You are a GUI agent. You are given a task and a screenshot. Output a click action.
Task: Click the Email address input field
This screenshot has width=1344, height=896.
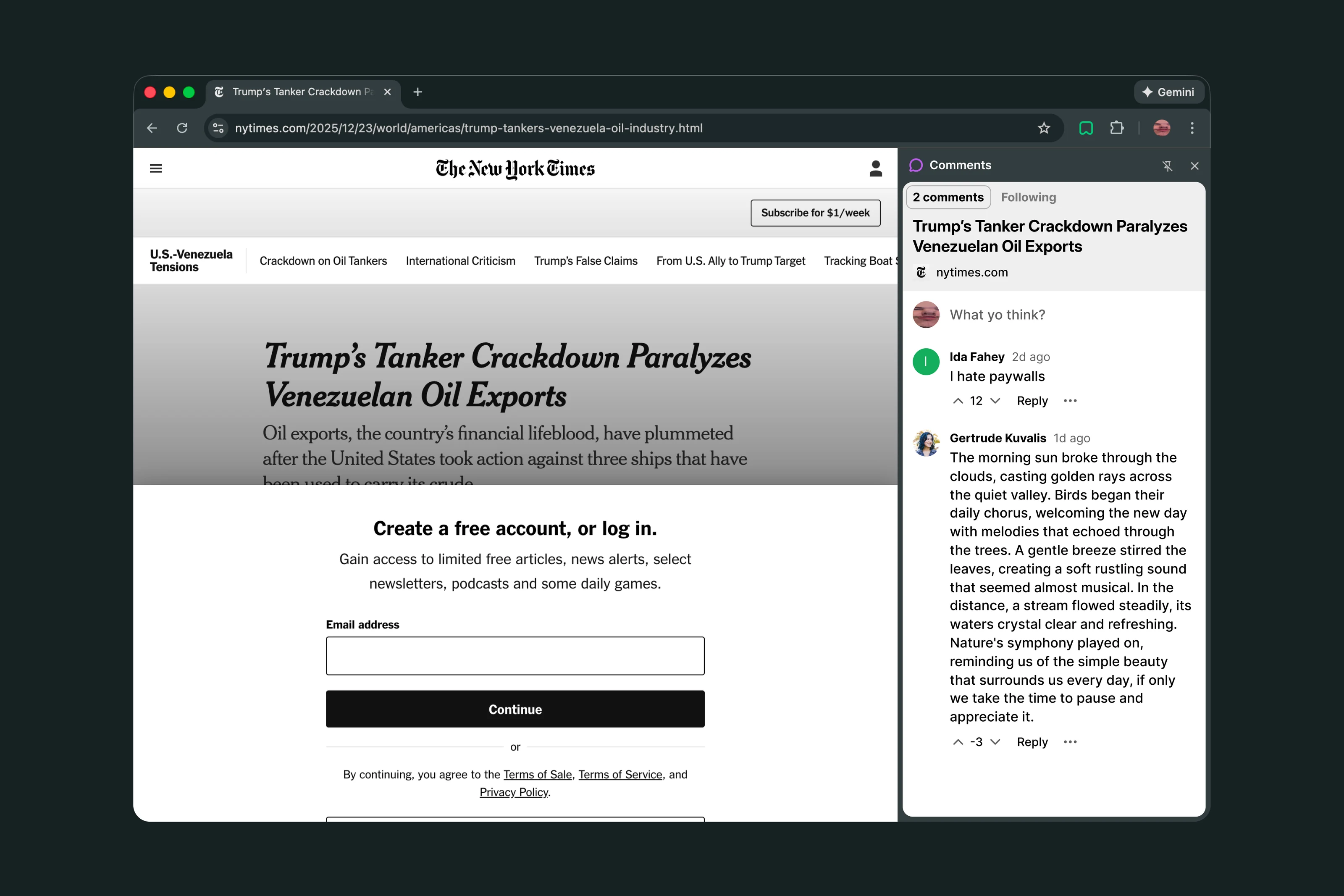514,656
